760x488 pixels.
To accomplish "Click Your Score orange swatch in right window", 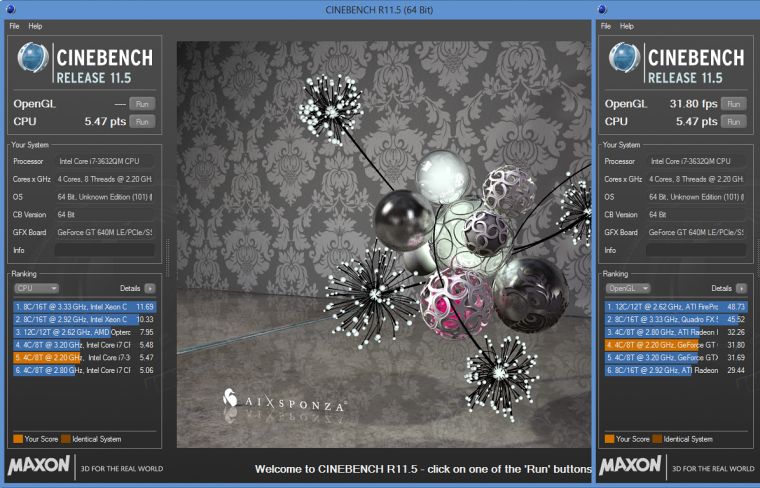I will [609, 439].
